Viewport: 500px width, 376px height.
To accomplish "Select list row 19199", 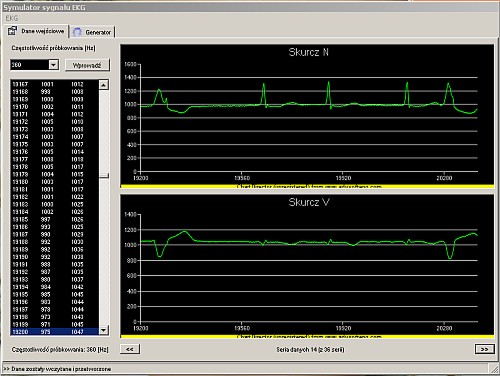I will point(55,324).
